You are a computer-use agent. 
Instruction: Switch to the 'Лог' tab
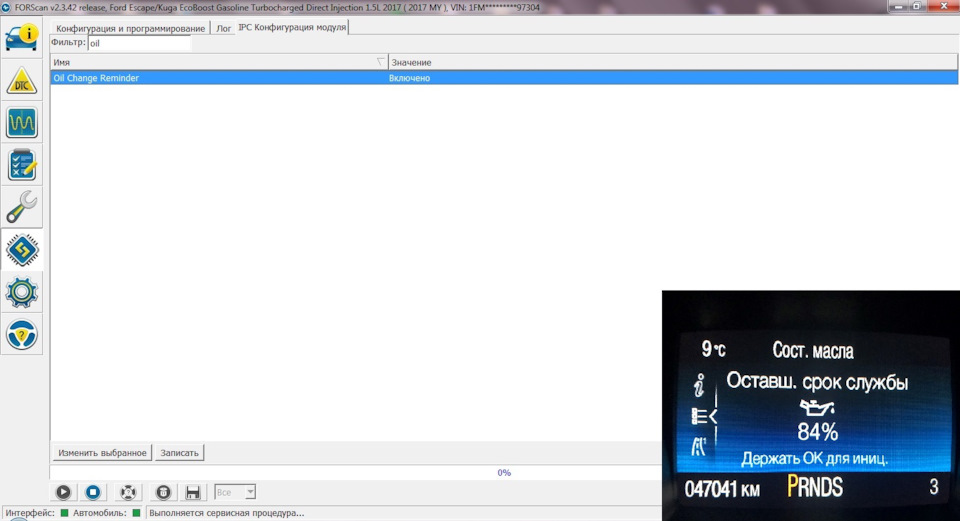click(x=223, y=28)
